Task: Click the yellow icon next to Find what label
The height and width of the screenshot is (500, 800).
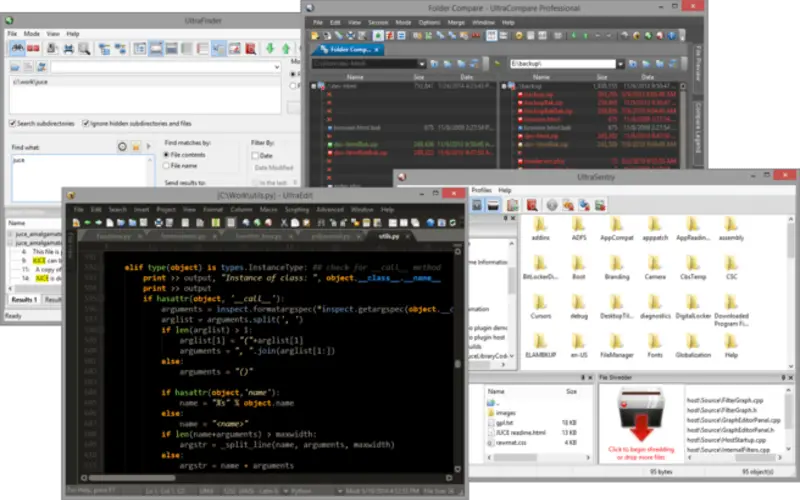Action: tap(136, 147)
